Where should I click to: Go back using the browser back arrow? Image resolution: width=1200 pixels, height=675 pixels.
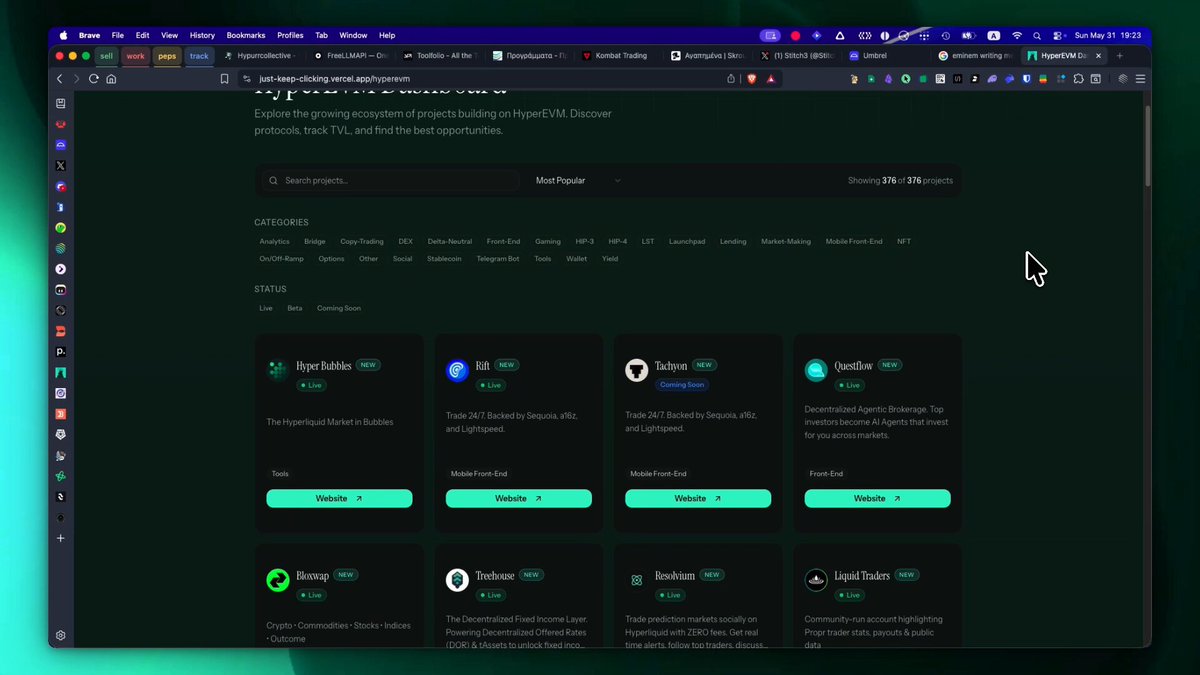pos(59,79)
